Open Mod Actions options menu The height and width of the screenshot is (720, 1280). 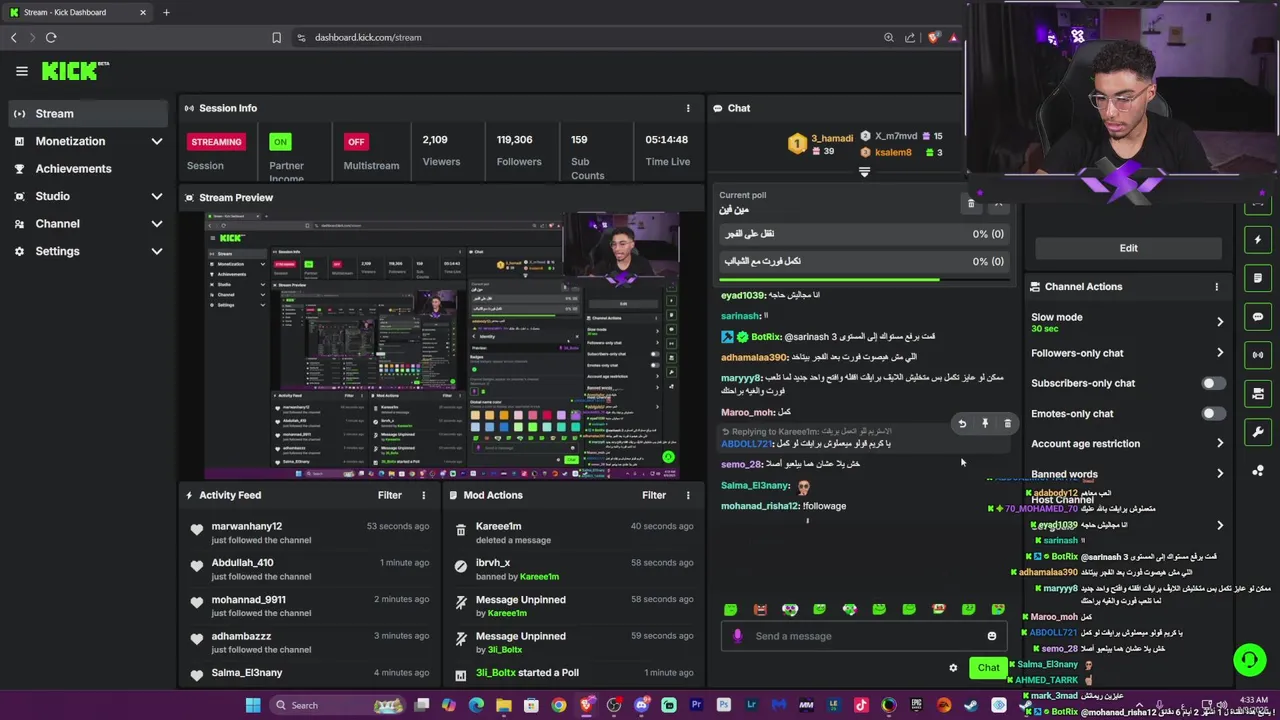(687, 495)
